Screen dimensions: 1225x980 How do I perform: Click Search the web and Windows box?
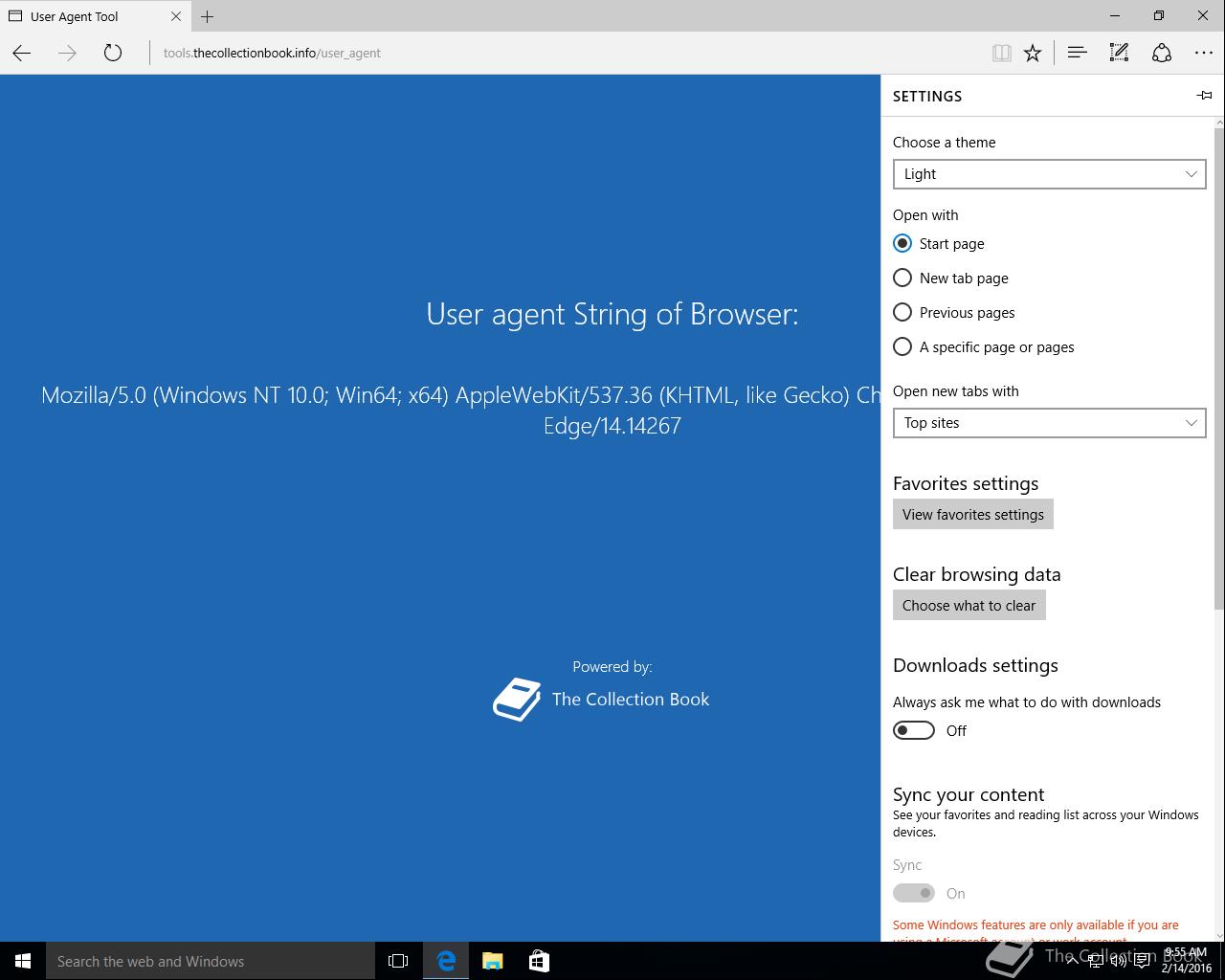211,961
